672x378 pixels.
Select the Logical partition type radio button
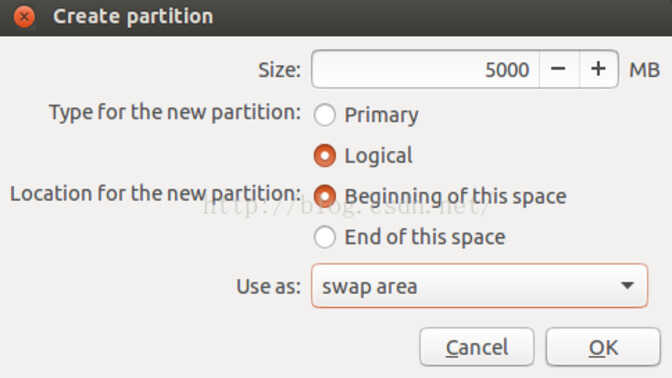point(324,155)
